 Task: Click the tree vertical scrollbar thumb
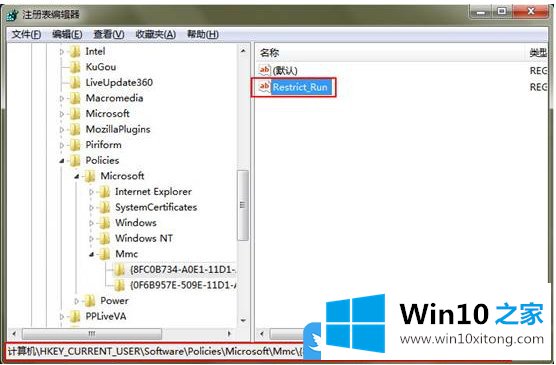(x=243, y=206)
